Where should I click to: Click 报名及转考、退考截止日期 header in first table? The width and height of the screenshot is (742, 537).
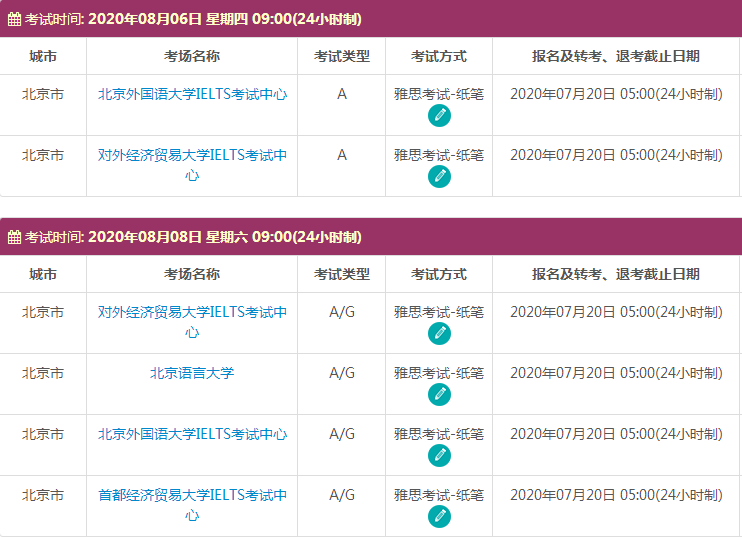[x=616, y=56]
